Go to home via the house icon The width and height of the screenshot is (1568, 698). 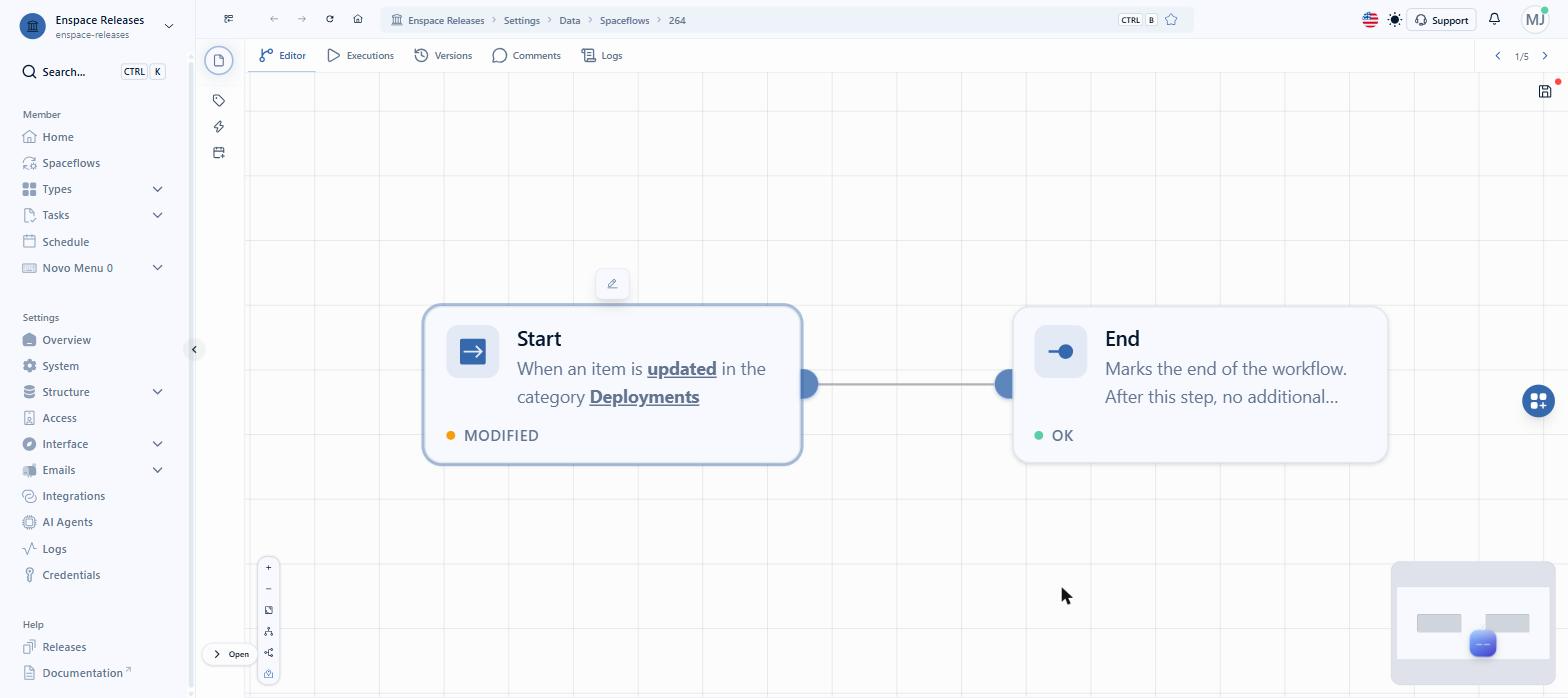(358, 19)
